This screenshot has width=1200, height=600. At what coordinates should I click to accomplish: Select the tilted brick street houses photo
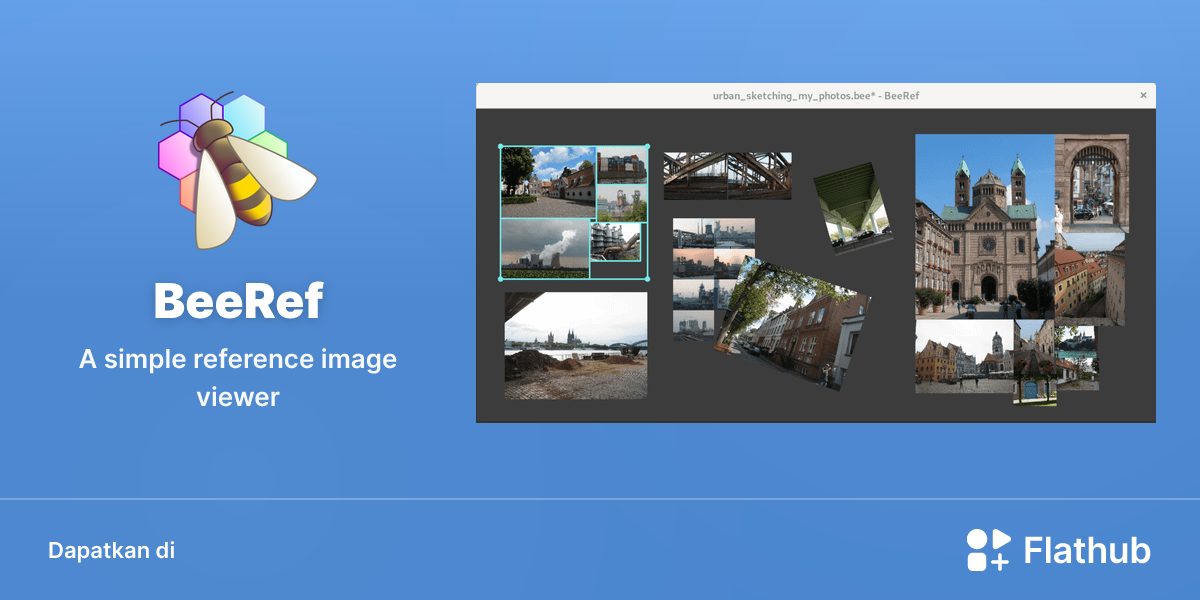click(792, 324)
